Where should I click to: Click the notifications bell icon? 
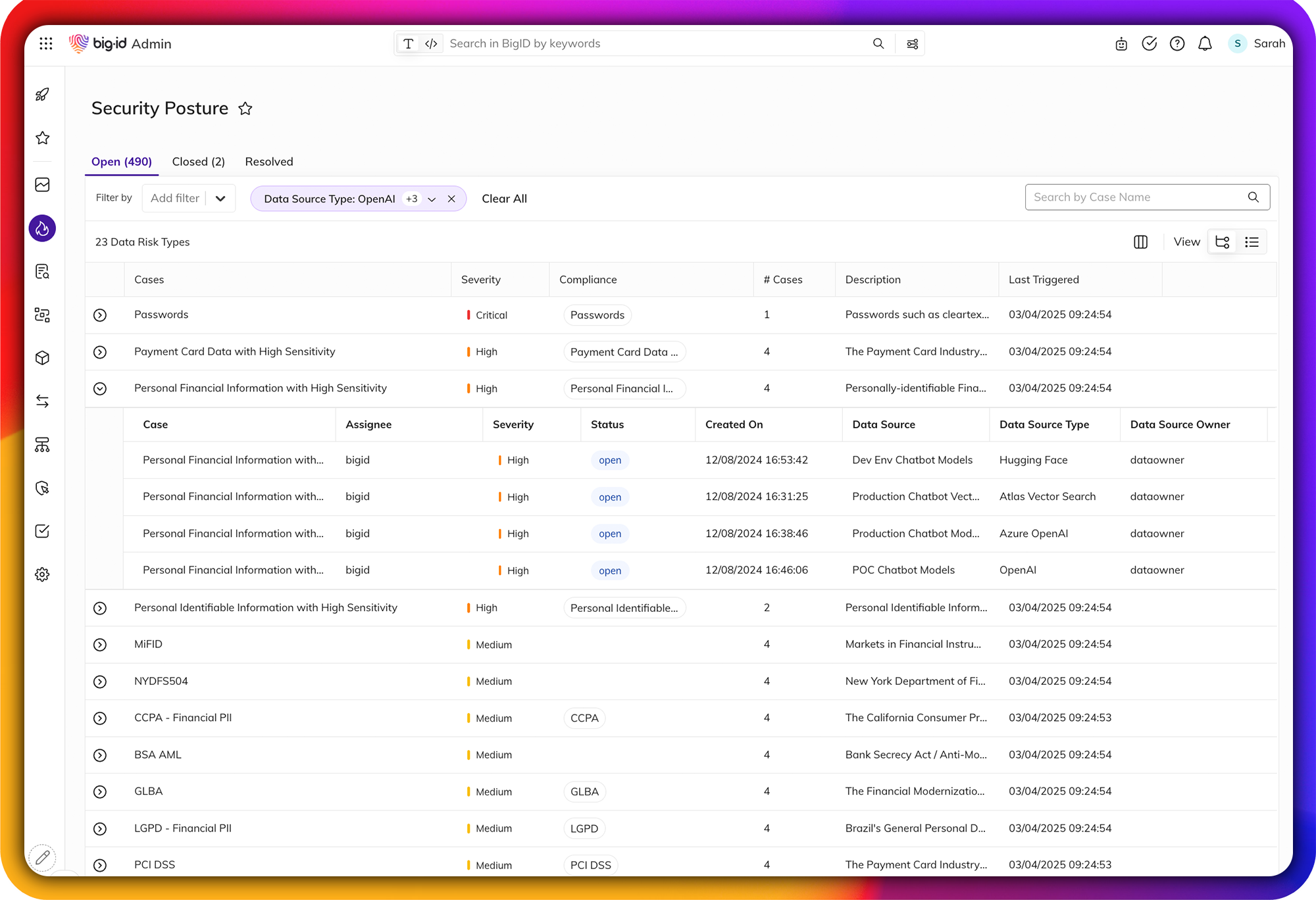[x=1205, y=43]
